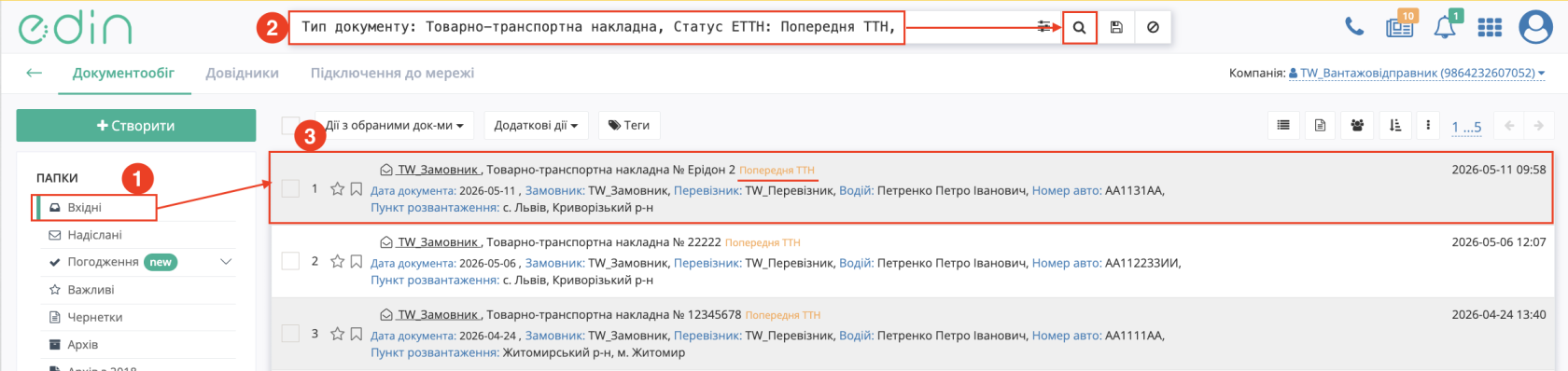Bookmark the document № Ерідон 2
The height and width of the screenshot is (371, 1568).
(x=357, y=189)
